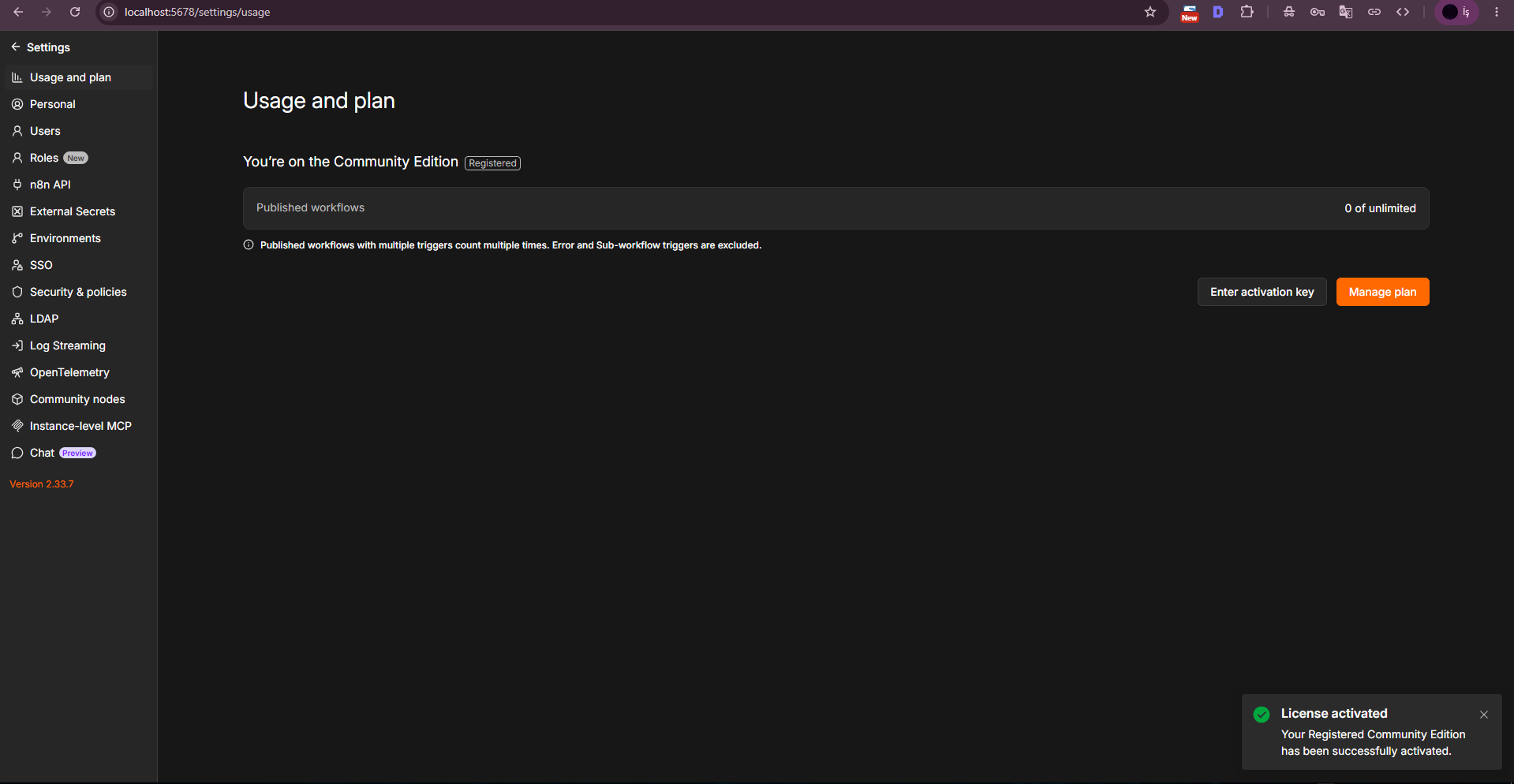Dismiss the License activated notification
This screenshot has height=784, width=1514.
[1484, 715]
